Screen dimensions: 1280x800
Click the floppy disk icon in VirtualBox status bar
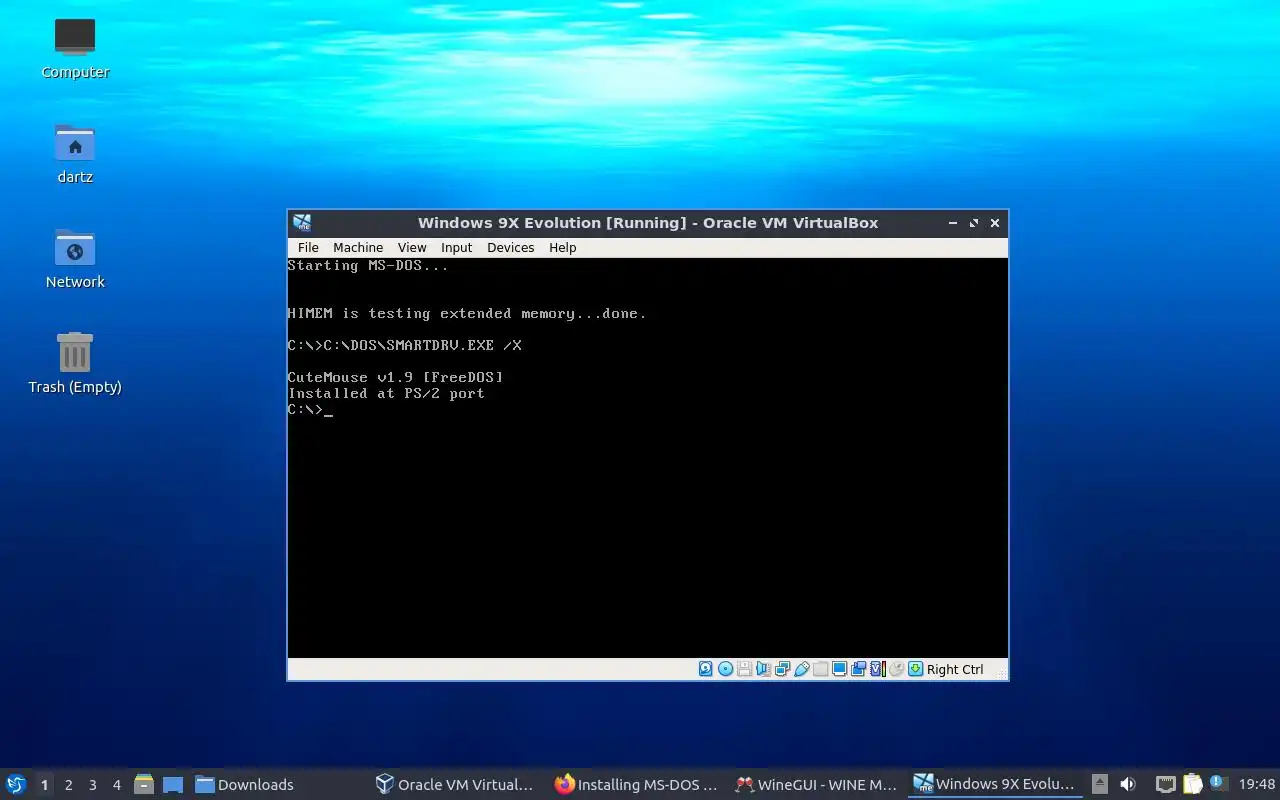pyautogui.click(x=744, y=669)
